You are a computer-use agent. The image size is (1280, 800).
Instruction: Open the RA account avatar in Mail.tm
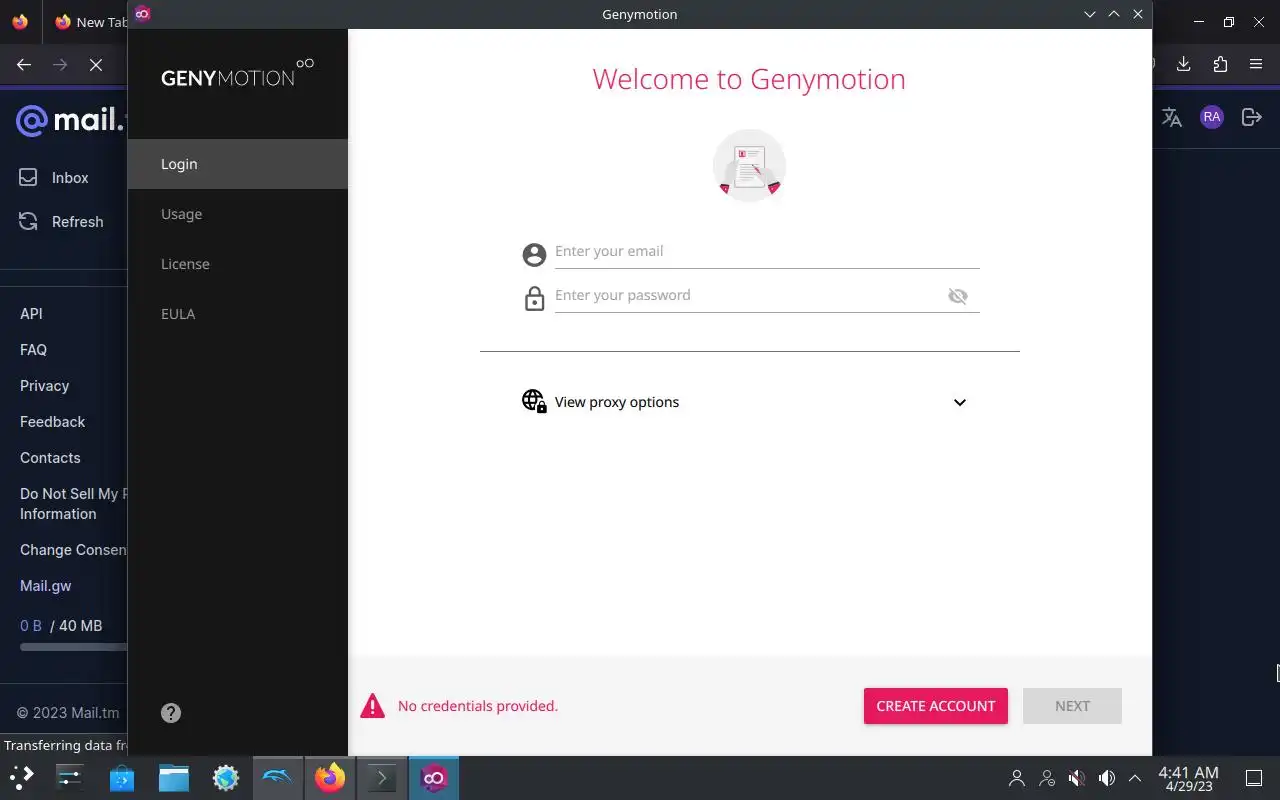click(1212, 117)
